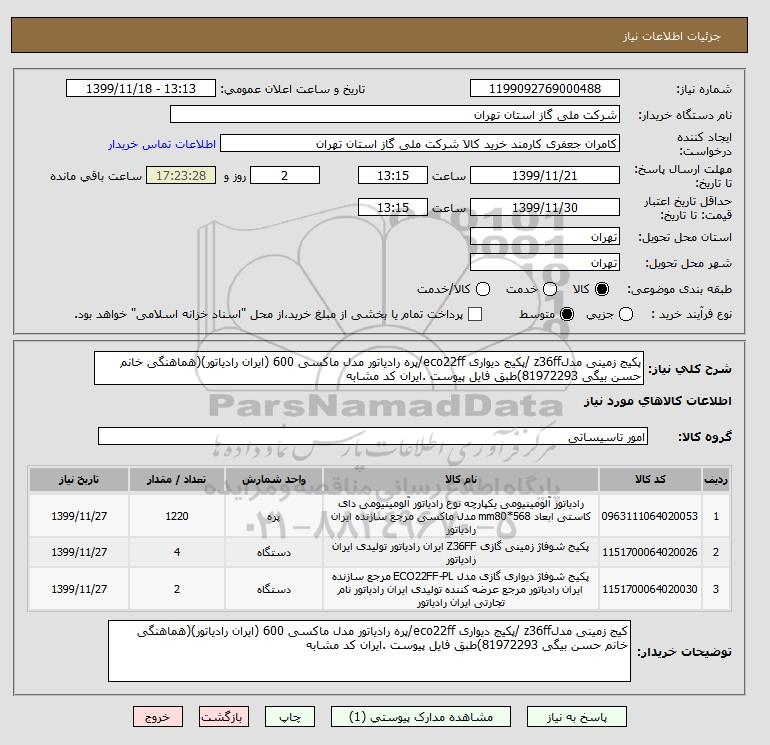Click the remaining time countdown 17:23:28
This screenshot has width=770, height=745.
coord(181,175)
